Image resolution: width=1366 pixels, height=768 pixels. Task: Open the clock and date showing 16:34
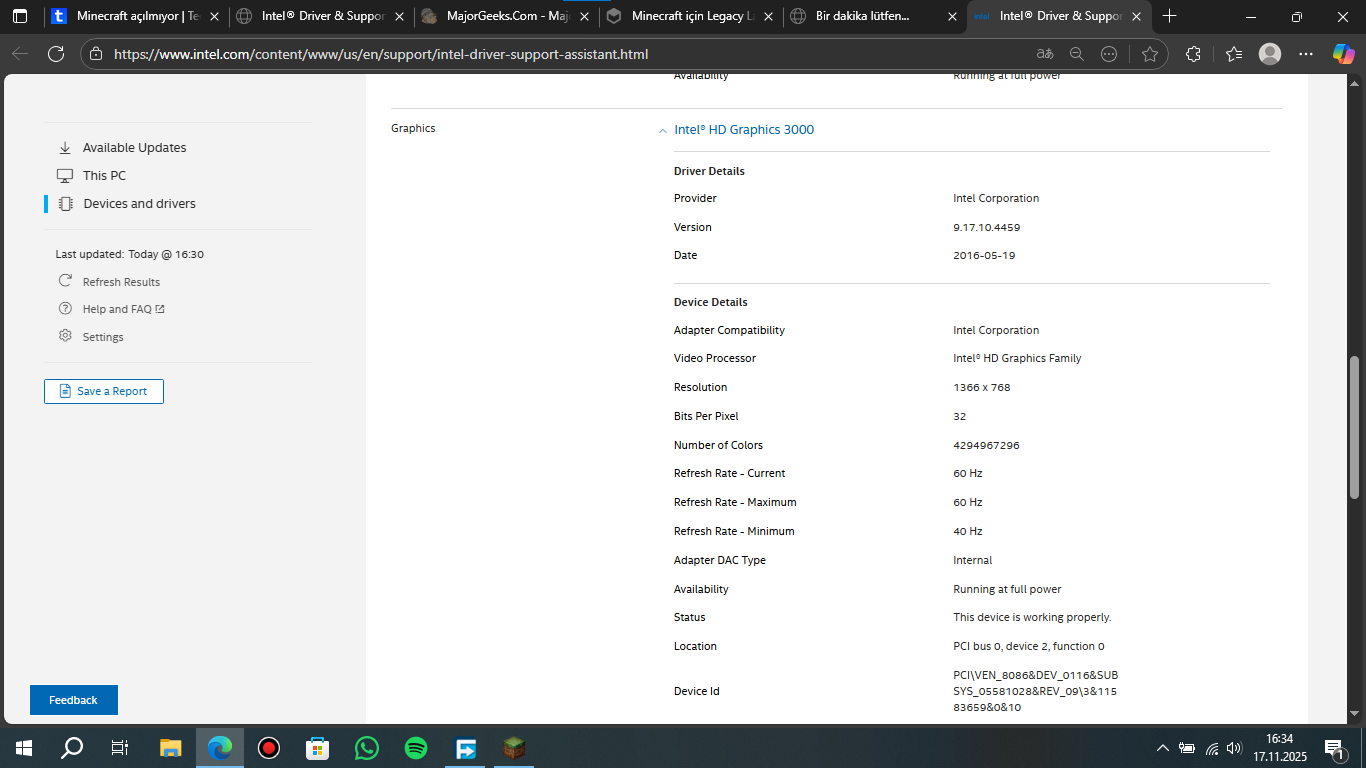1279,748
